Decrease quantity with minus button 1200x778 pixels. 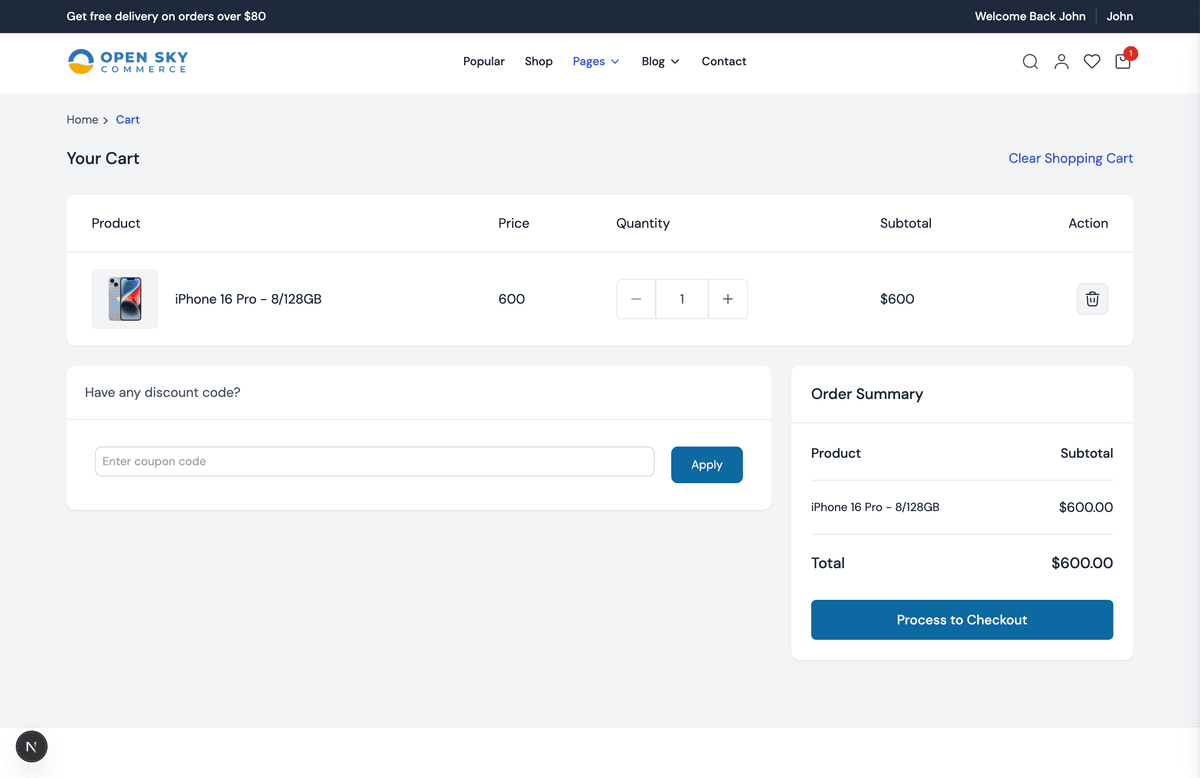coord(636,299)
